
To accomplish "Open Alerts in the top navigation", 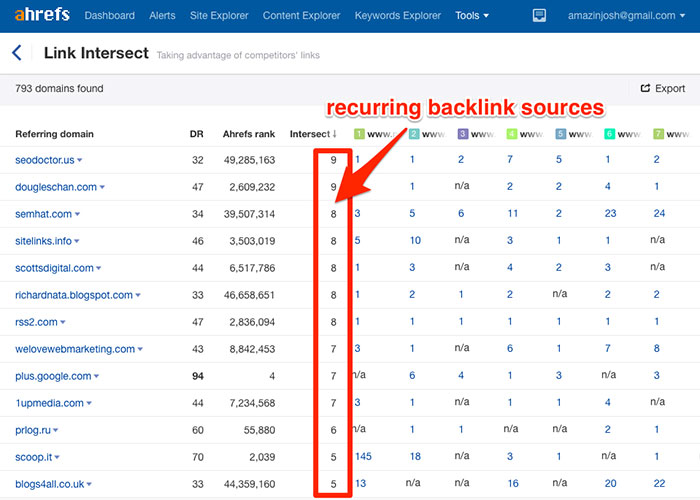I will point(162,16).
